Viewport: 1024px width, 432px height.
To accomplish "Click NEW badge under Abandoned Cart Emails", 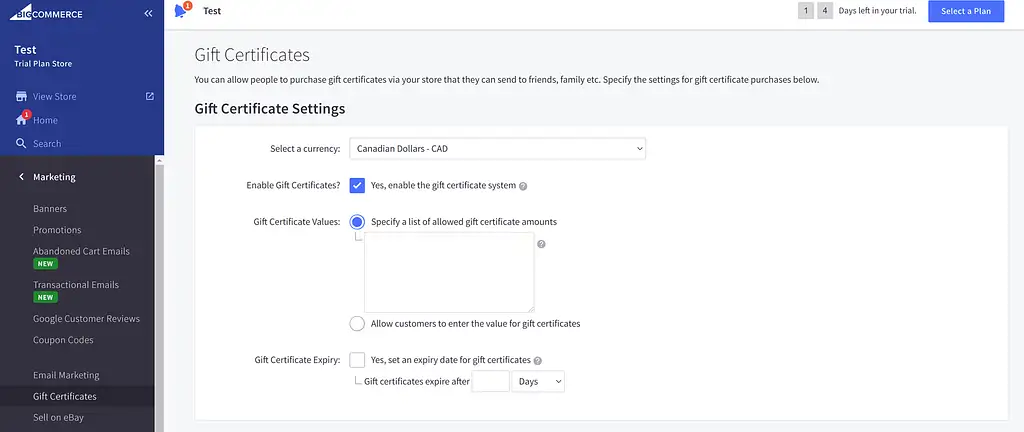I will click(x=45, y=264).
